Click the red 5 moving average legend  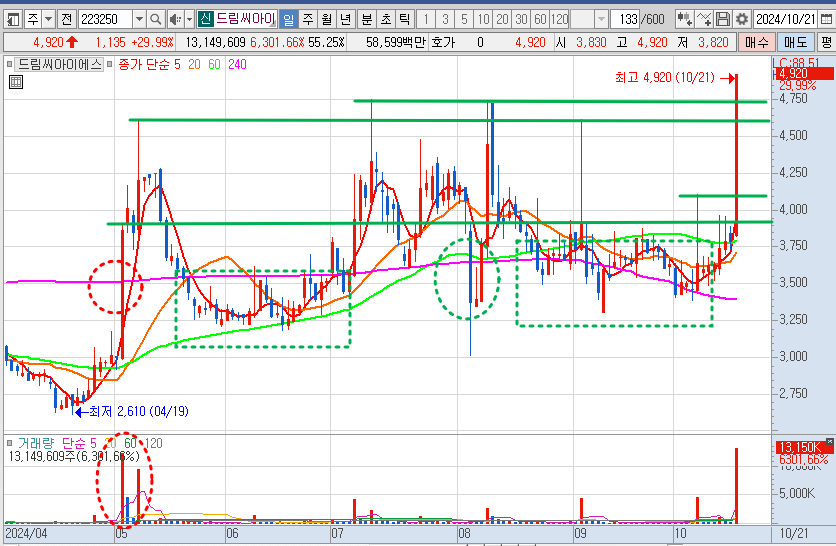pyautogui.click(x=177, y=65)
